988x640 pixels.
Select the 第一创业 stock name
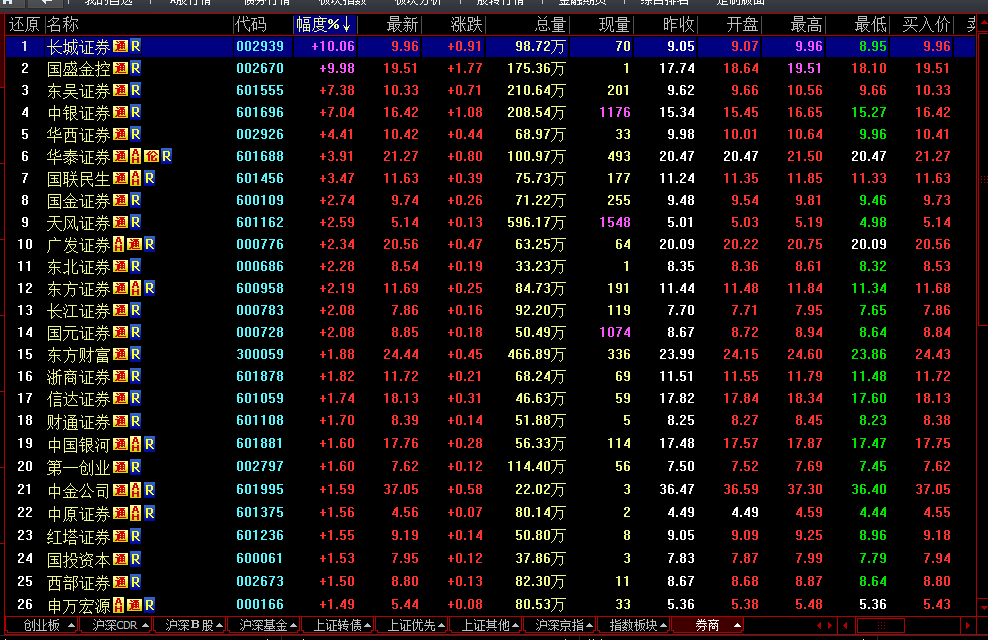point(79,467)
